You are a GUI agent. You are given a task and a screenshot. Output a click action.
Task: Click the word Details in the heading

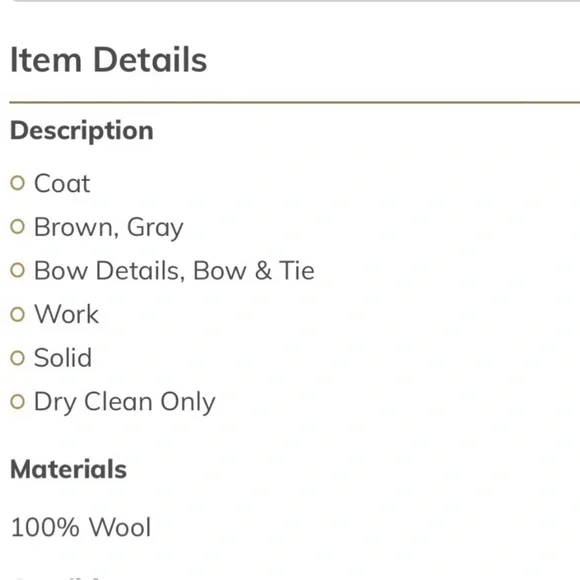pyautogui.click(x=150, y=60)
